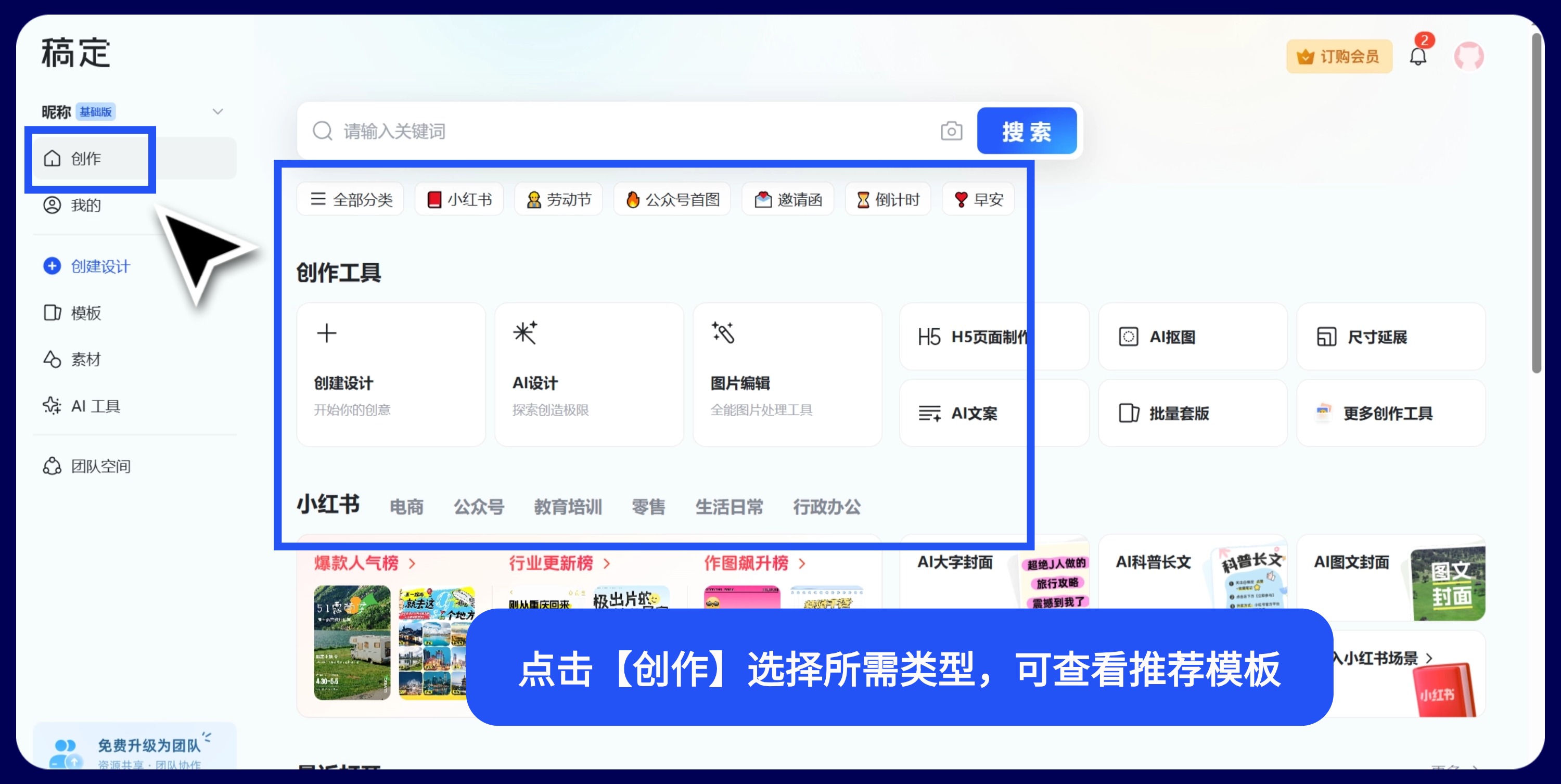The height and width of the screenshot is (784, 1561).
Task: Click the magic wand icon on 图片编辑 card
Action: click(x=723, y=332)
